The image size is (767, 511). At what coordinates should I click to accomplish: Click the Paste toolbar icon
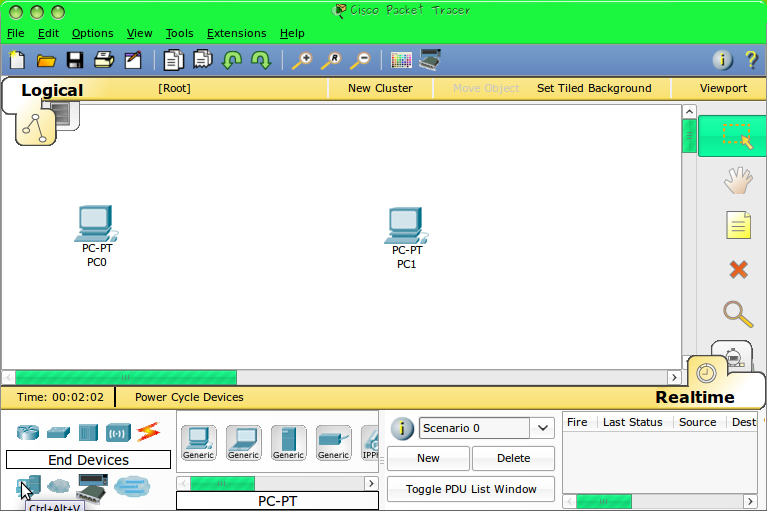203,60
